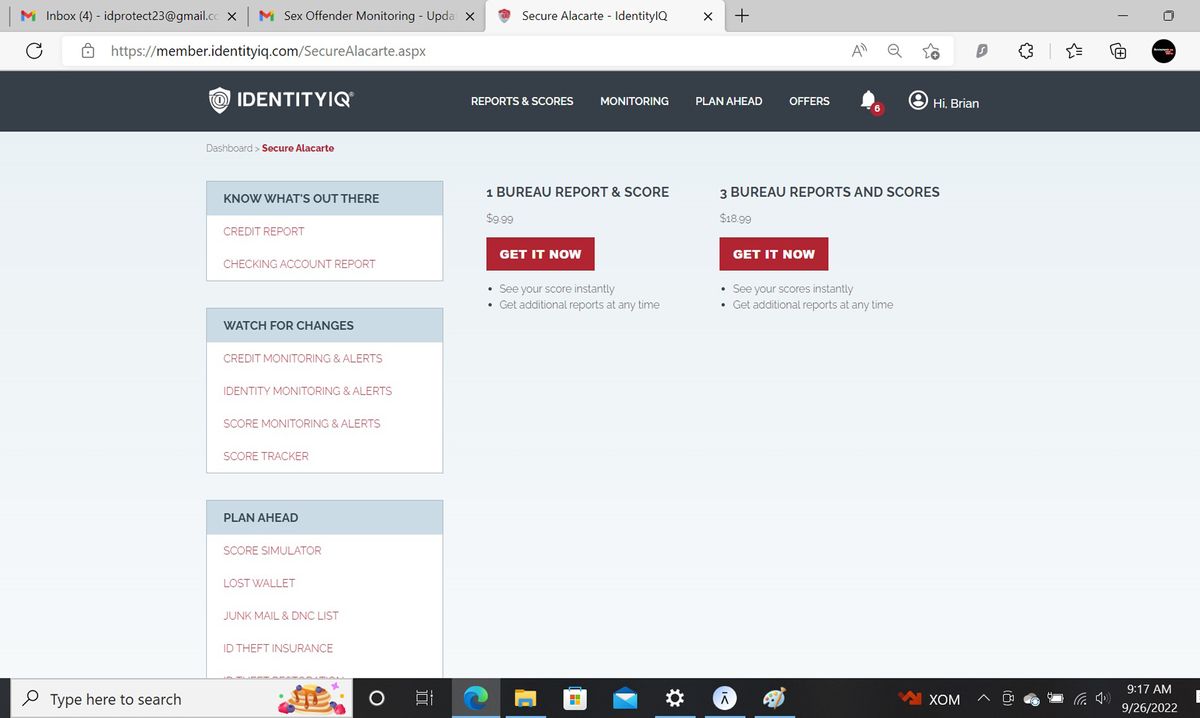Viewport: 1200px width, 718px height.
Task: Click GET IT NOW for 1 Bureau Report
Action: [540, 253]
